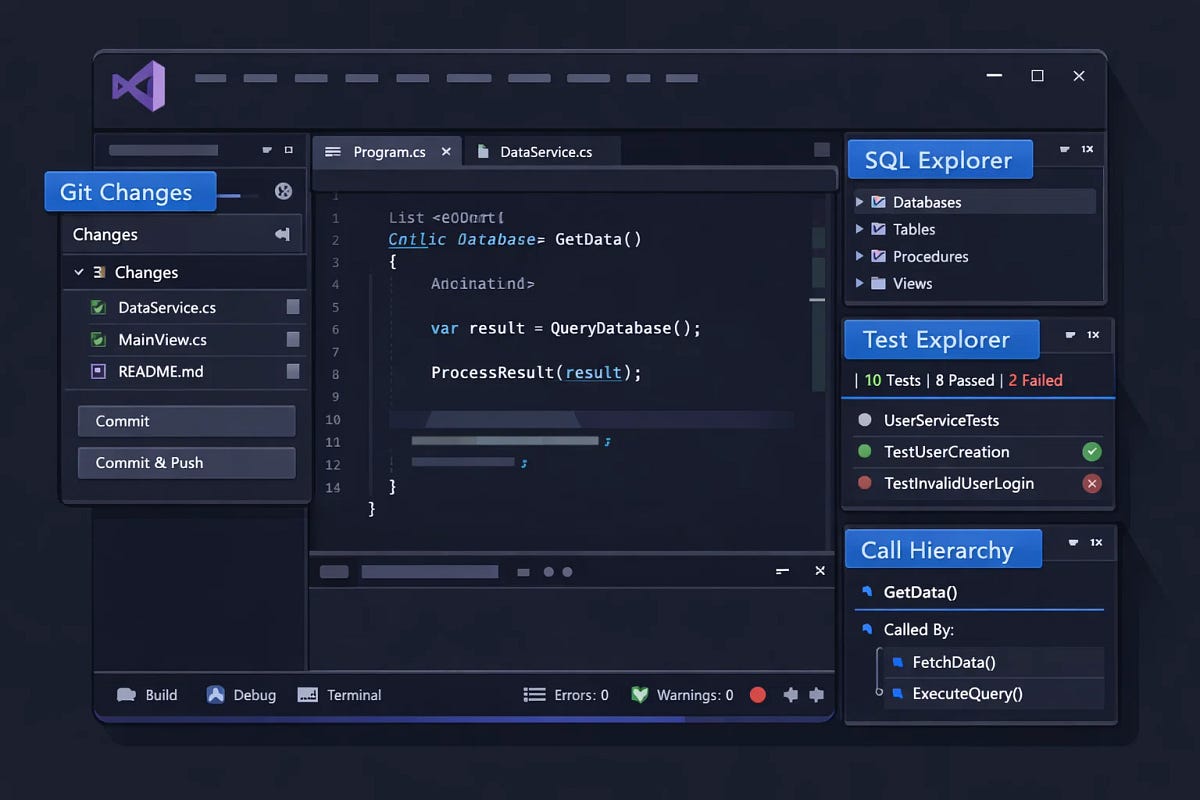Collapse the Changes section in Git Changes
The height and width of the screenshot is (800, 1200).
(77, 271)
